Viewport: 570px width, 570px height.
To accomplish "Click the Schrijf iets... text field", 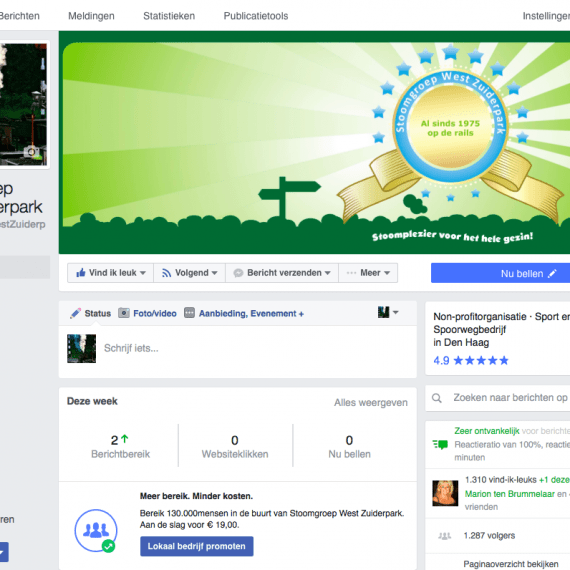I will (x=237, y=349).
